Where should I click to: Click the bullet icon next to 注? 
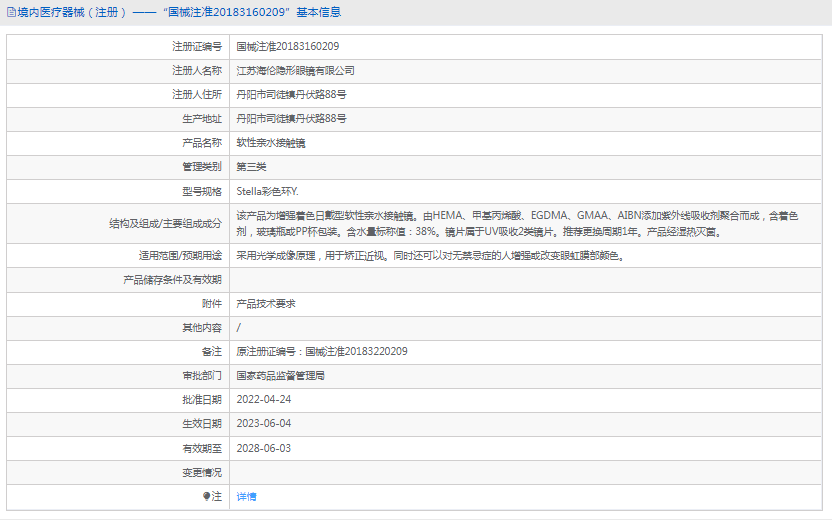(x=207, y=496)
